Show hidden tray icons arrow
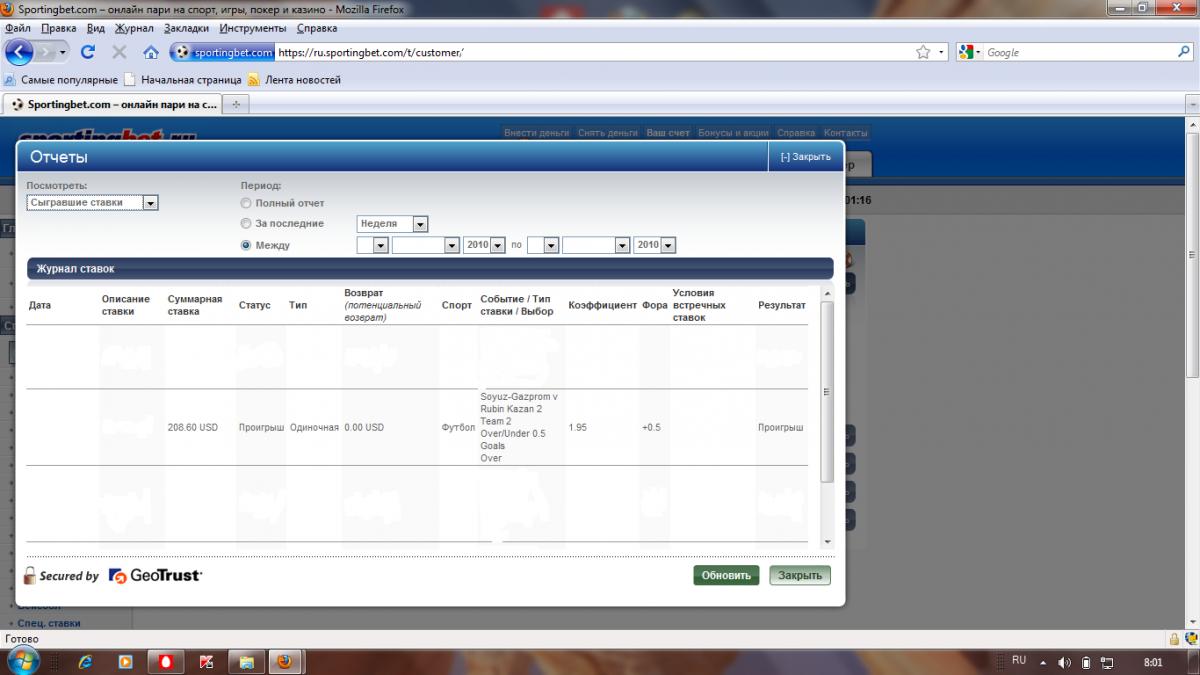The height and width of the screenshot is (675, 1200). tap(1042, 662)
